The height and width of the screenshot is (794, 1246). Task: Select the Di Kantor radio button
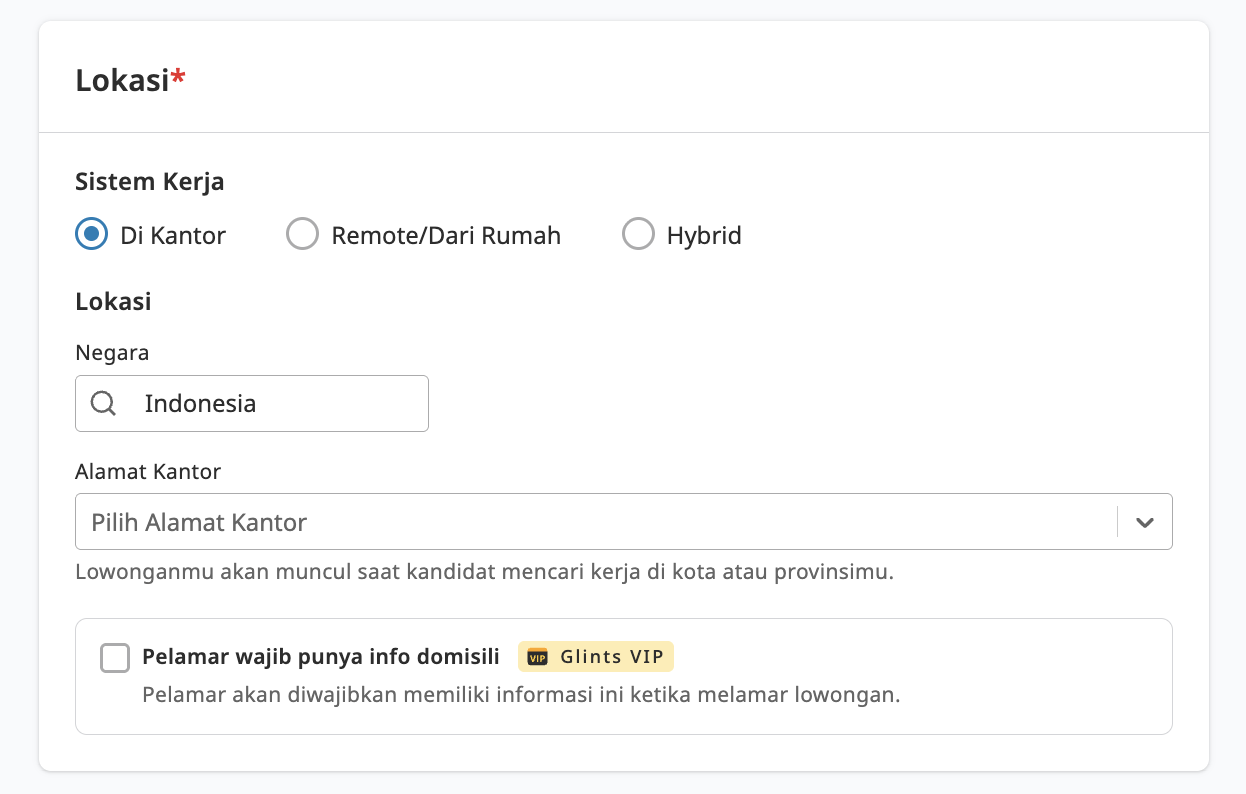pos(90,234)
